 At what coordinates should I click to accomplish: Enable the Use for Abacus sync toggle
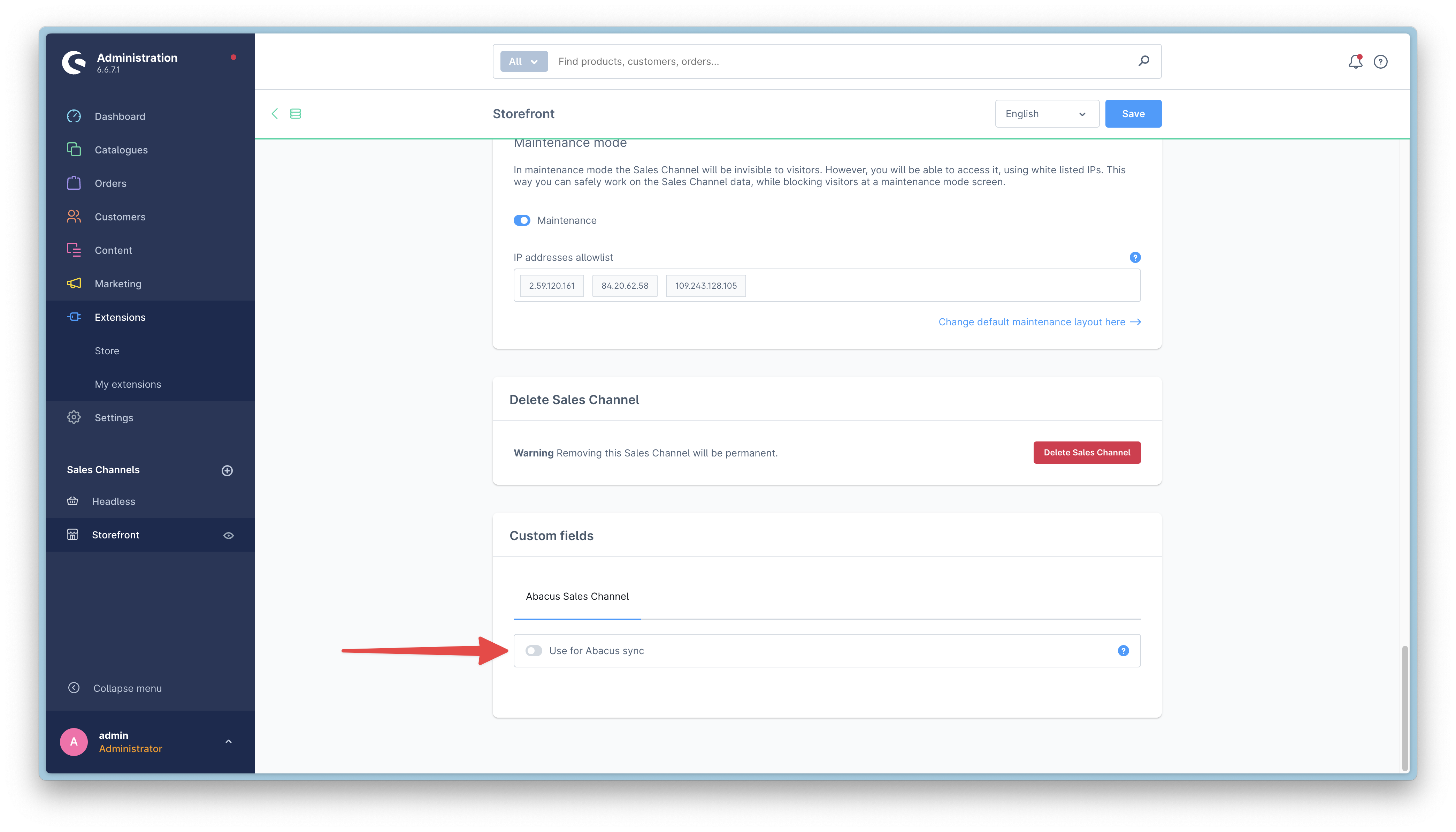pyautogui.click(x=533, y=651)
